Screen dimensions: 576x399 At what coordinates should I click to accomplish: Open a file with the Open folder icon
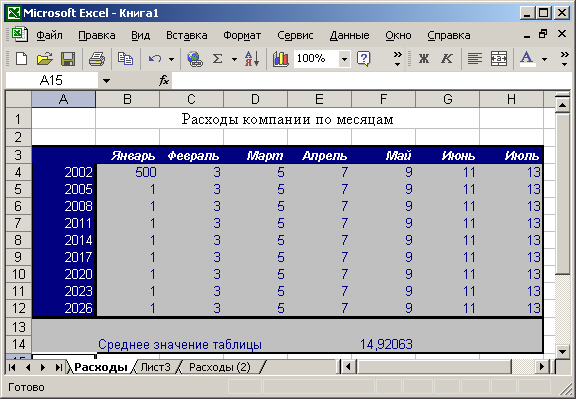click(x=45, y=58)
